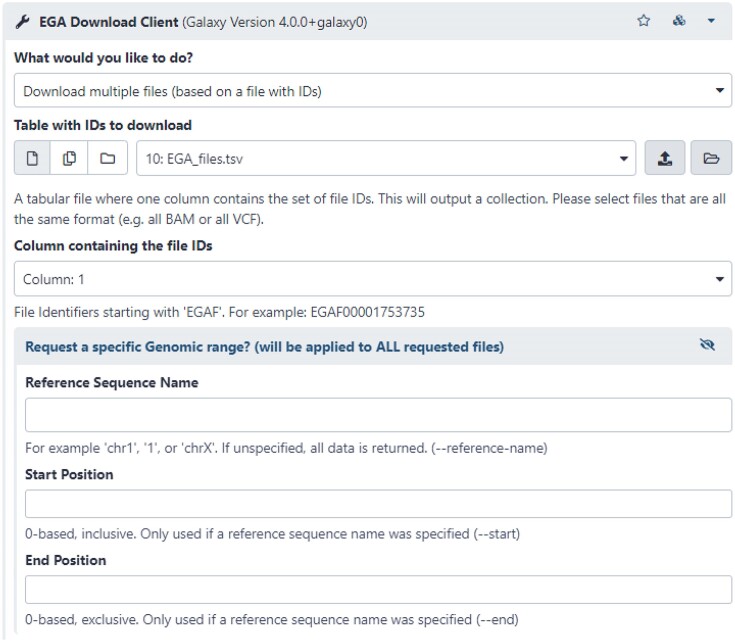735x642 pixels.
Task: Select the multiple datasets input mode icon
Action: pyautogui.click(x=69, y=158)
